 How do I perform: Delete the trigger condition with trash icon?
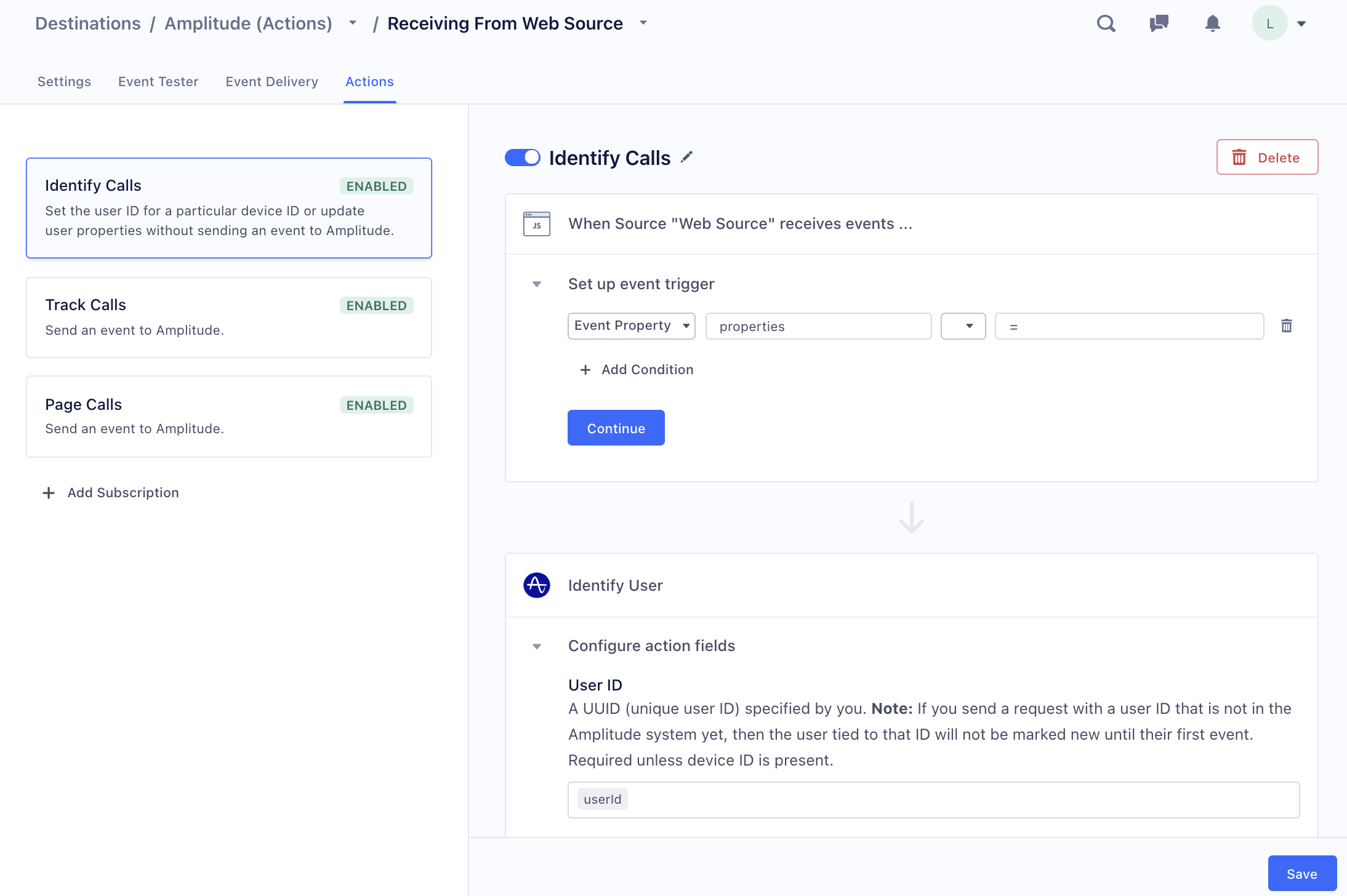[1286, 326]
